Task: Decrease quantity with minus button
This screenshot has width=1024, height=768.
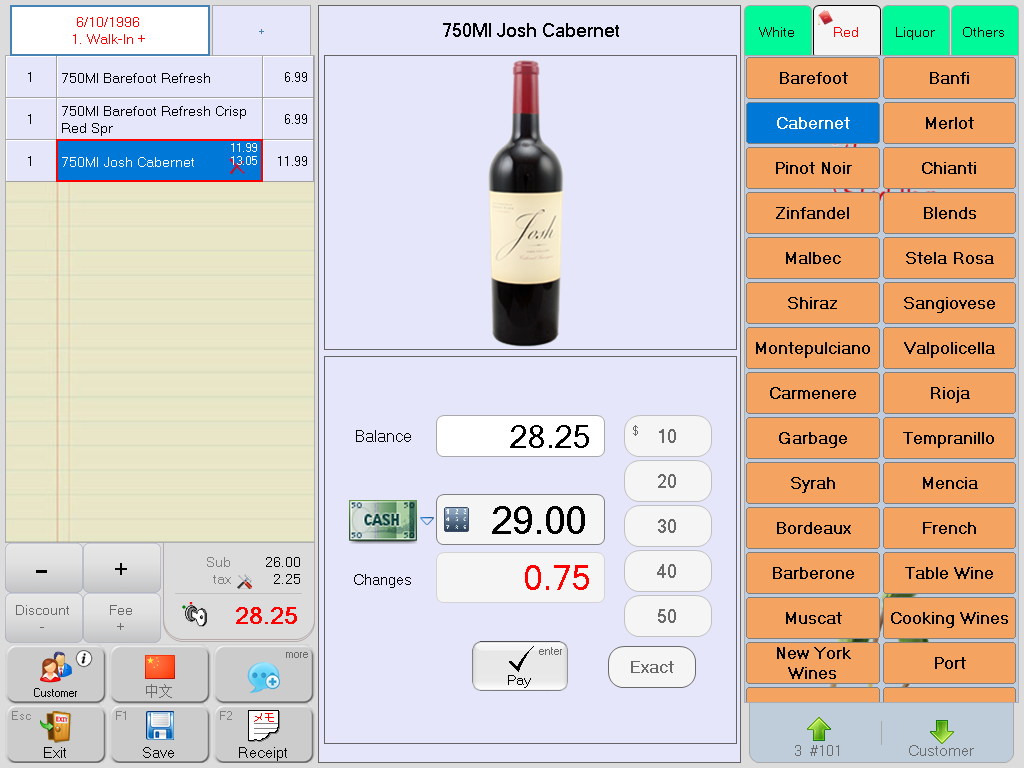Action: pyautogui.click(x=43, y=569)
